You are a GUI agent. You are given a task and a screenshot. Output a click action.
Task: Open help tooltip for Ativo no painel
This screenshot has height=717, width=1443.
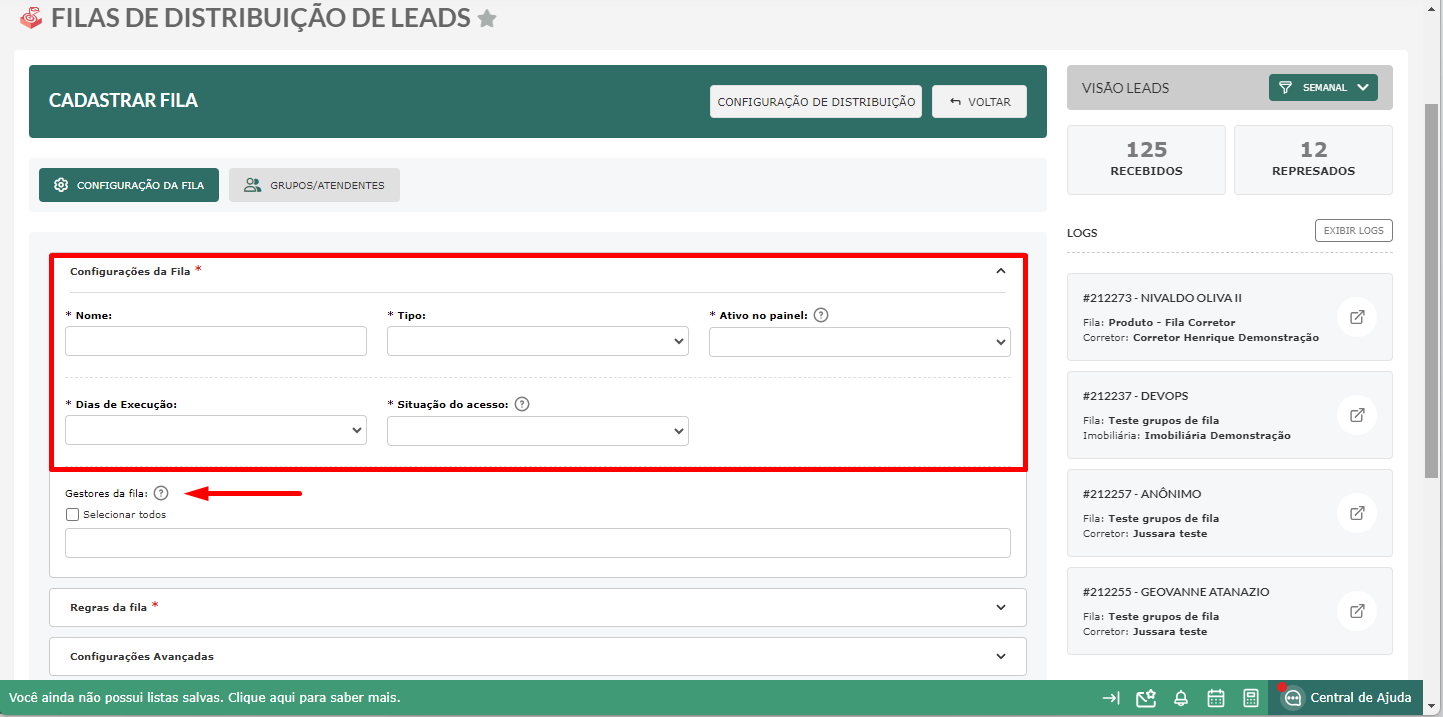click(x=821, y=315)
